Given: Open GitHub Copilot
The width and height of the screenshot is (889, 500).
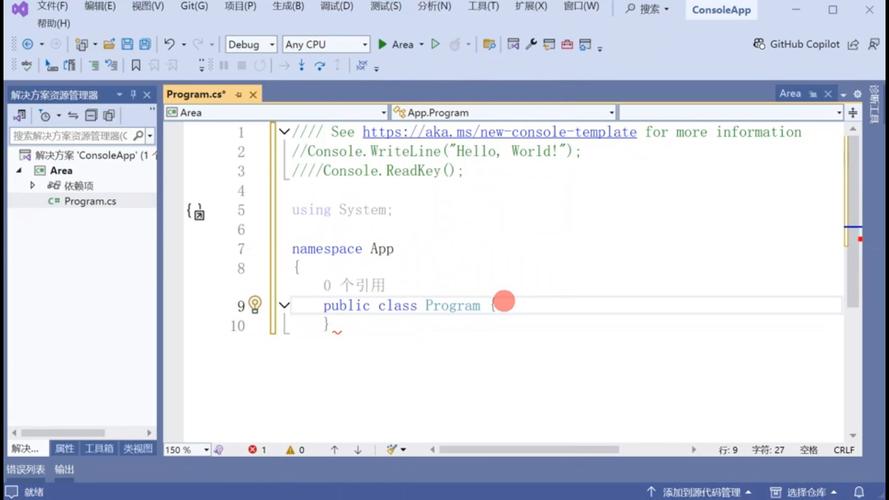Looking at the screenshot, I should click(x=796, y=44).
